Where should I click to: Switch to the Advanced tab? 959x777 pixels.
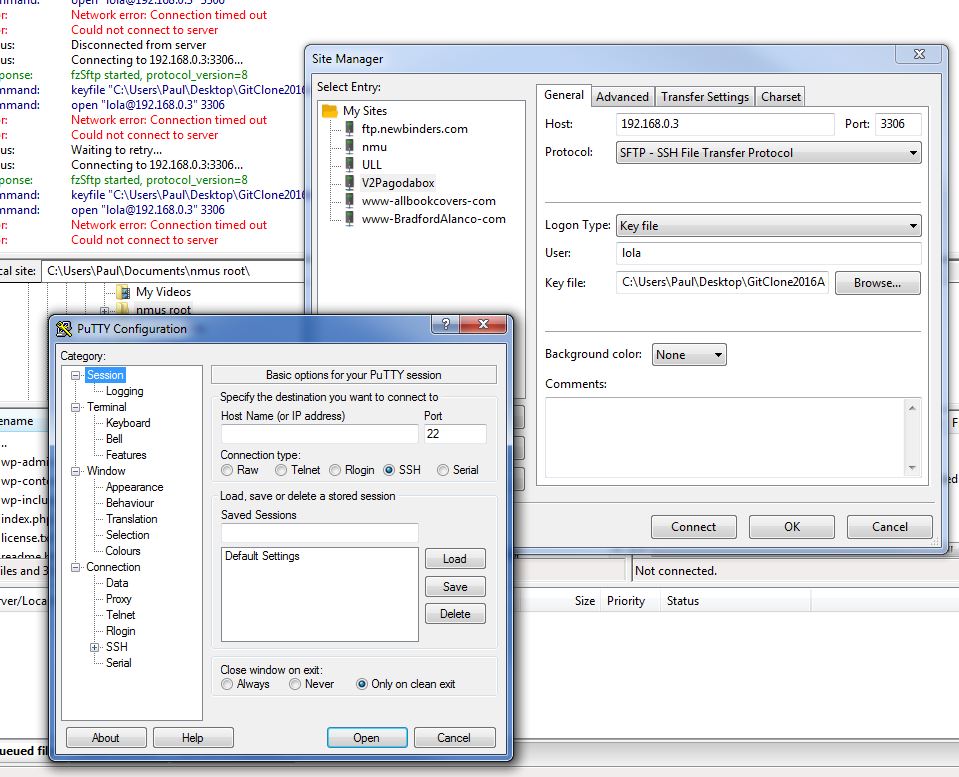coord(622,97)
